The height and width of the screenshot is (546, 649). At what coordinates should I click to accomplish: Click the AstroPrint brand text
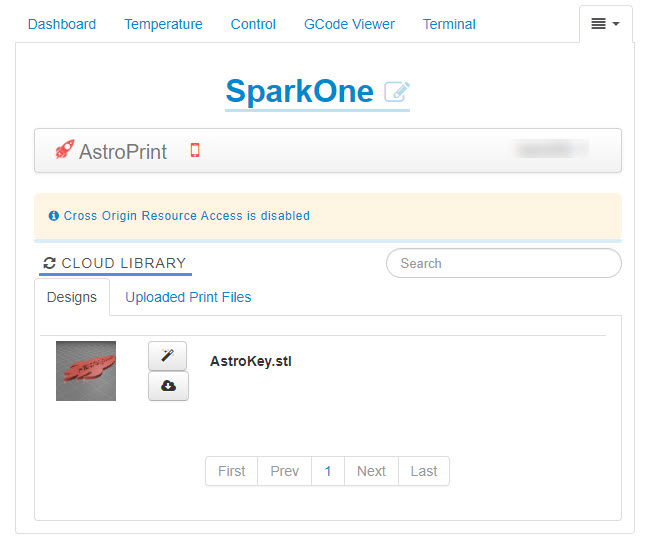coord(123,152)
